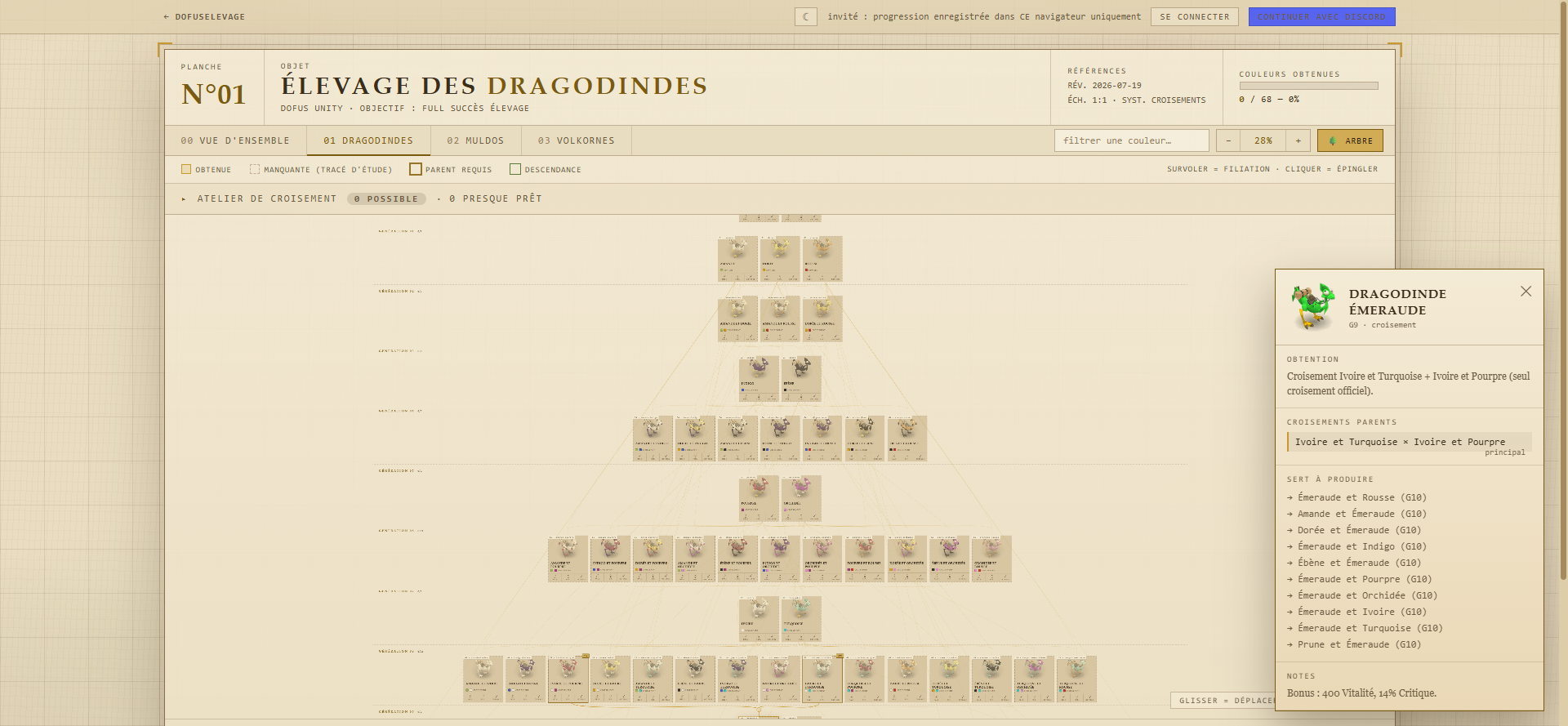
Task: Select the Orchidée dragodinde card
Action: 801,499
